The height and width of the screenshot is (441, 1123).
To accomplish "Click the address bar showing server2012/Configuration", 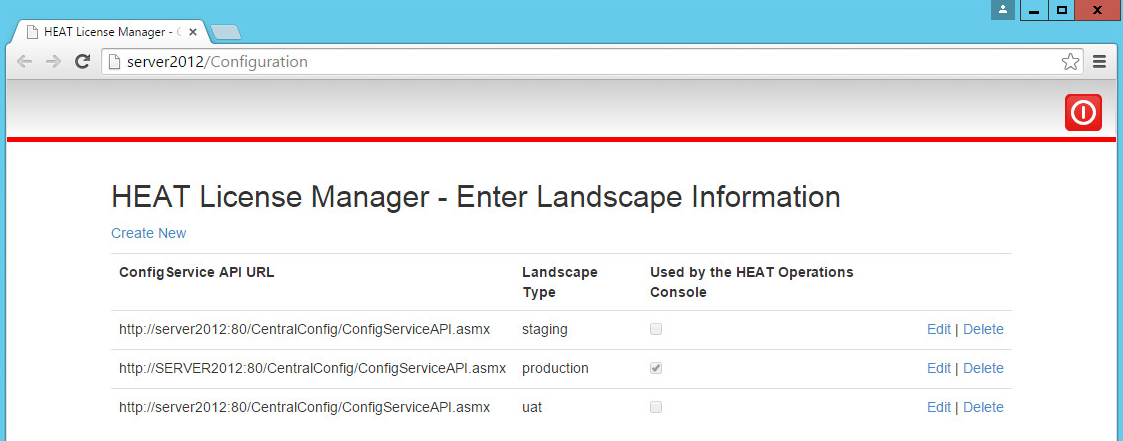I will coord(580,62).
